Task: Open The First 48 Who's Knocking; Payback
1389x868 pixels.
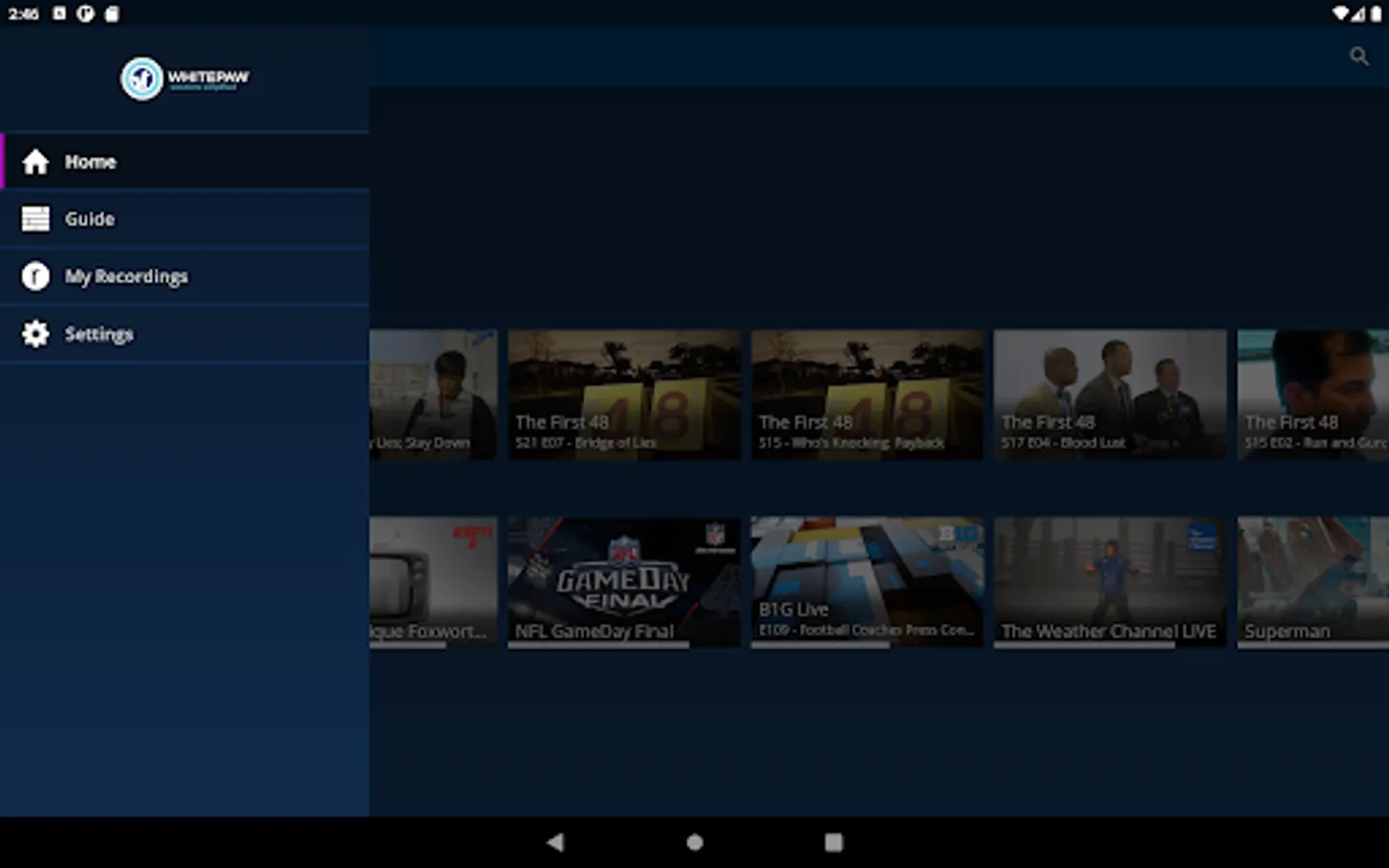Action: tap(867, 394)
